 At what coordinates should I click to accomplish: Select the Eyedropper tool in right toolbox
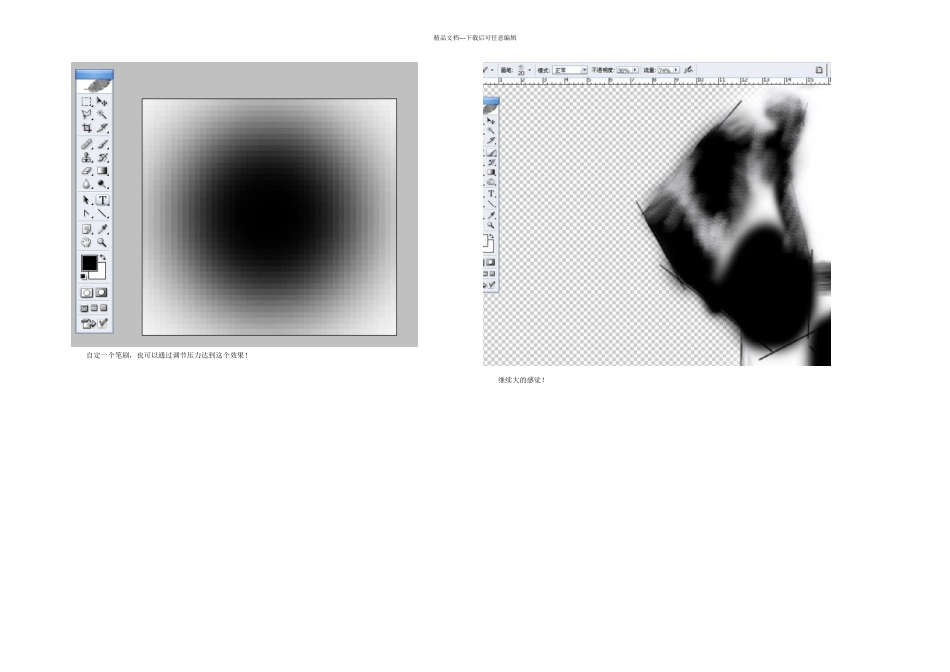pyautogui.click(x=491, y=216)
